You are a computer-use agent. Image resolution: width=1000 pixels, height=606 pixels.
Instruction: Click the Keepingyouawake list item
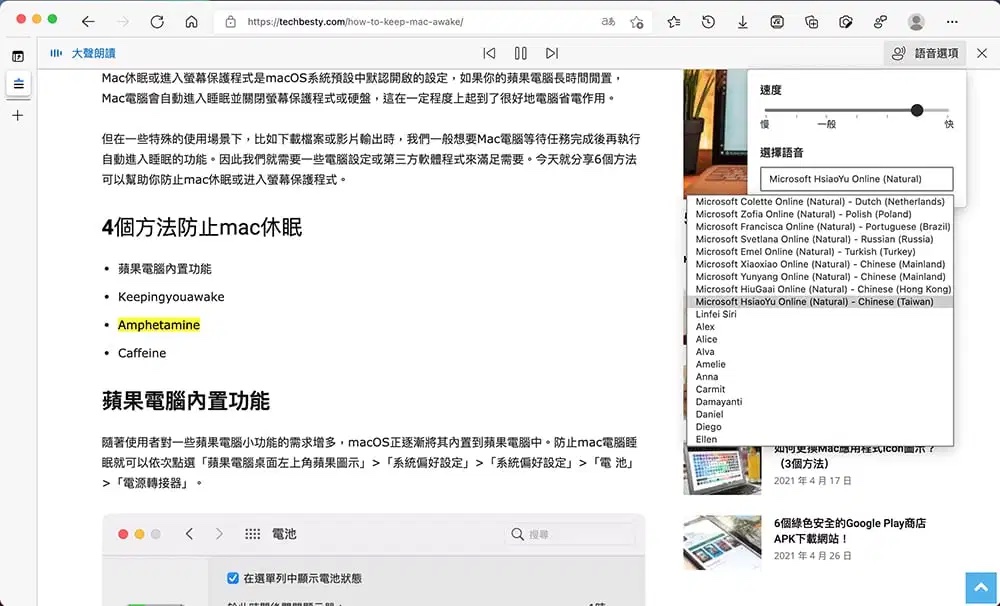tap(171, 297)
